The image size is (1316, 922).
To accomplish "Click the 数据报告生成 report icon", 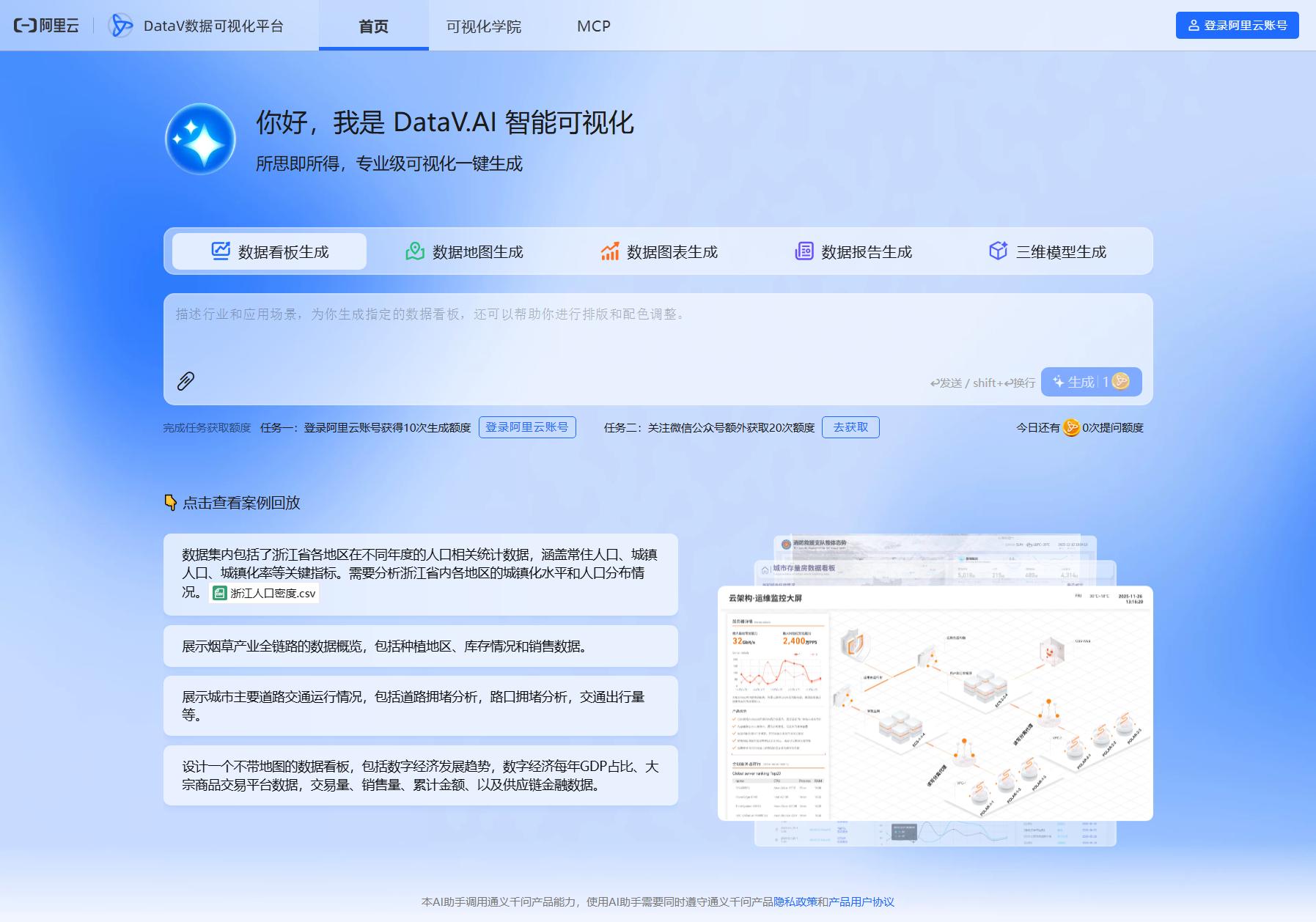I will (x=804, y=251).
